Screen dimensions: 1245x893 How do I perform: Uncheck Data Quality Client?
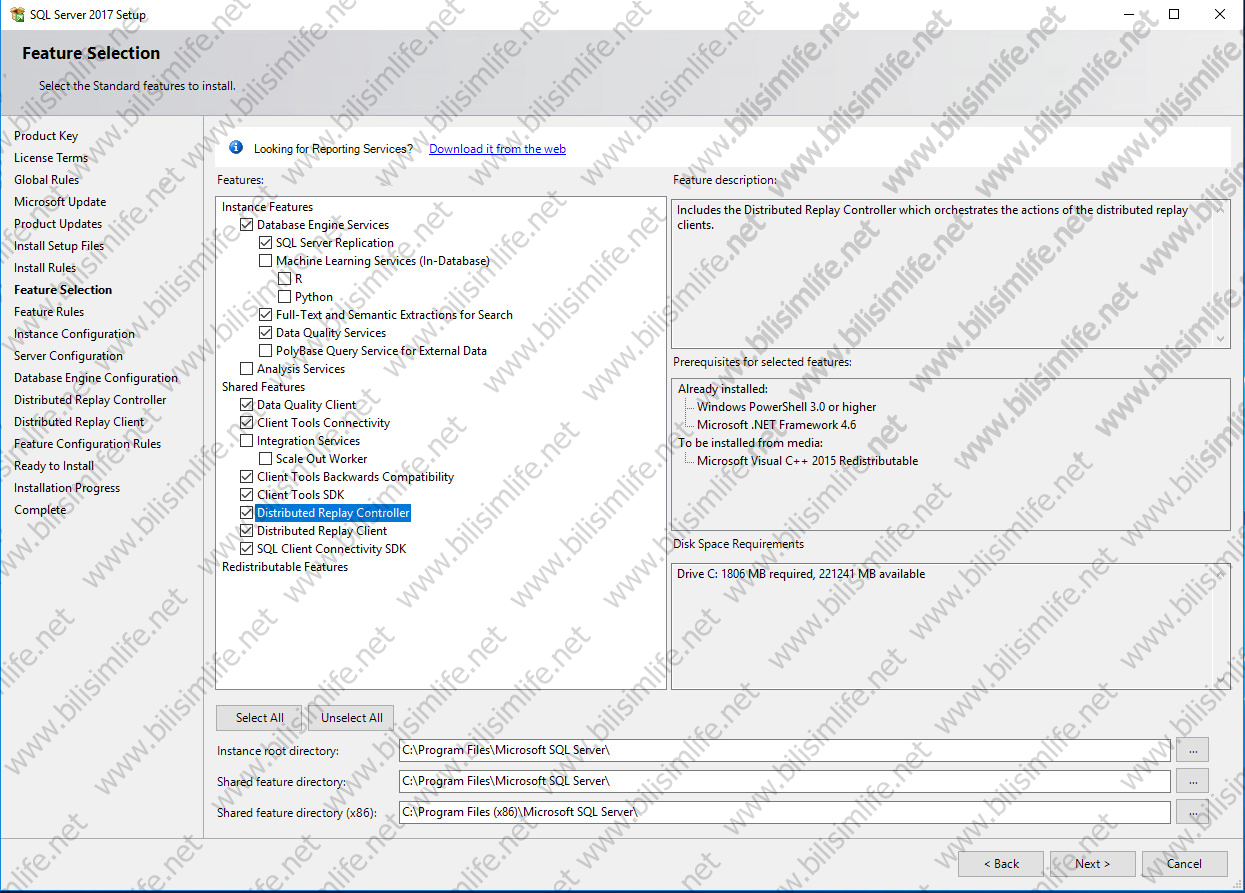pos(247,405)
